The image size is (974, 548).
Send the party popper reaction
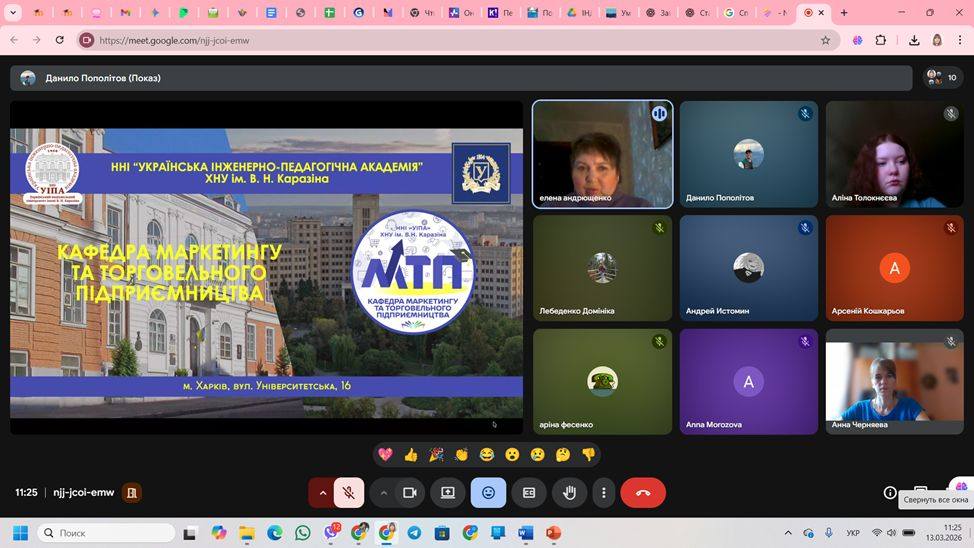[x=436, y=455]
